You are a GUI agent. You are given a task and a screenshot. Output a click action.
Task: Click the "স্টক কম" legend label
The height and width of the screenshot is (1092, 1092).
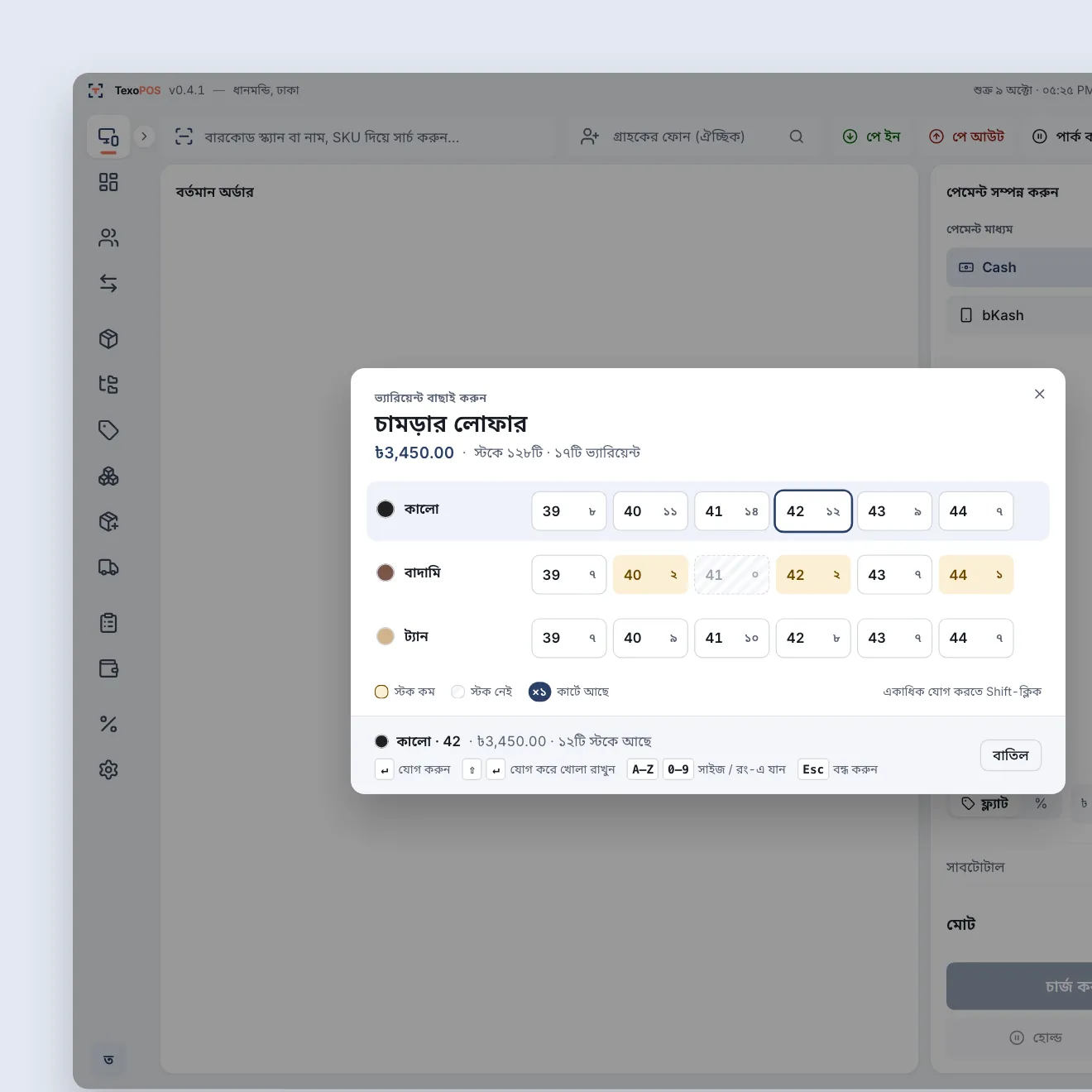point(414,692)
